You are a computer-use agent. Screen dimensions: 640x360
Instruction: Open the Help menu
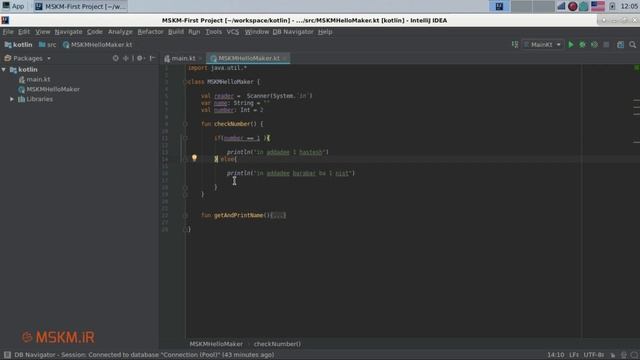(325, 32)
